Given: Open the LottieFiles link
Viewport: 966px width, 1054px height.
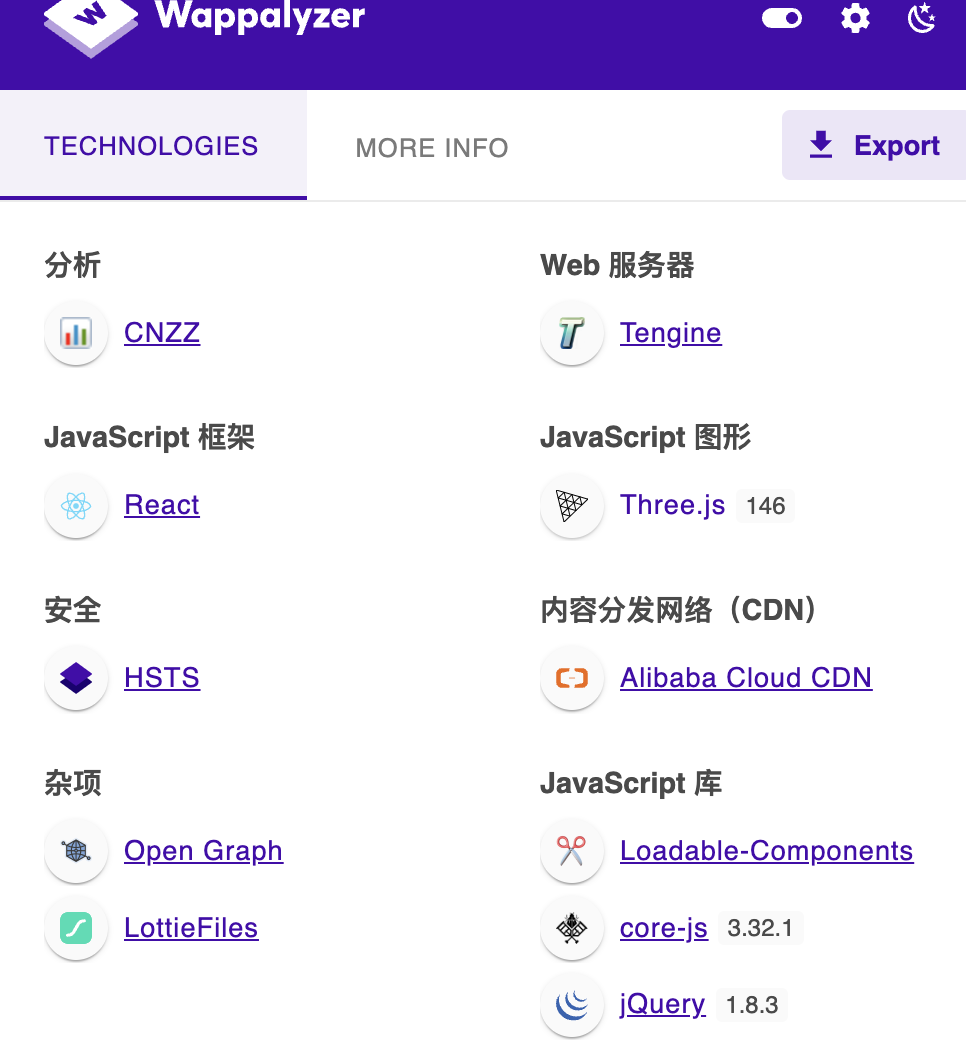Looking at the screenshot, I should pyautogui.click(x=192, y=928).
